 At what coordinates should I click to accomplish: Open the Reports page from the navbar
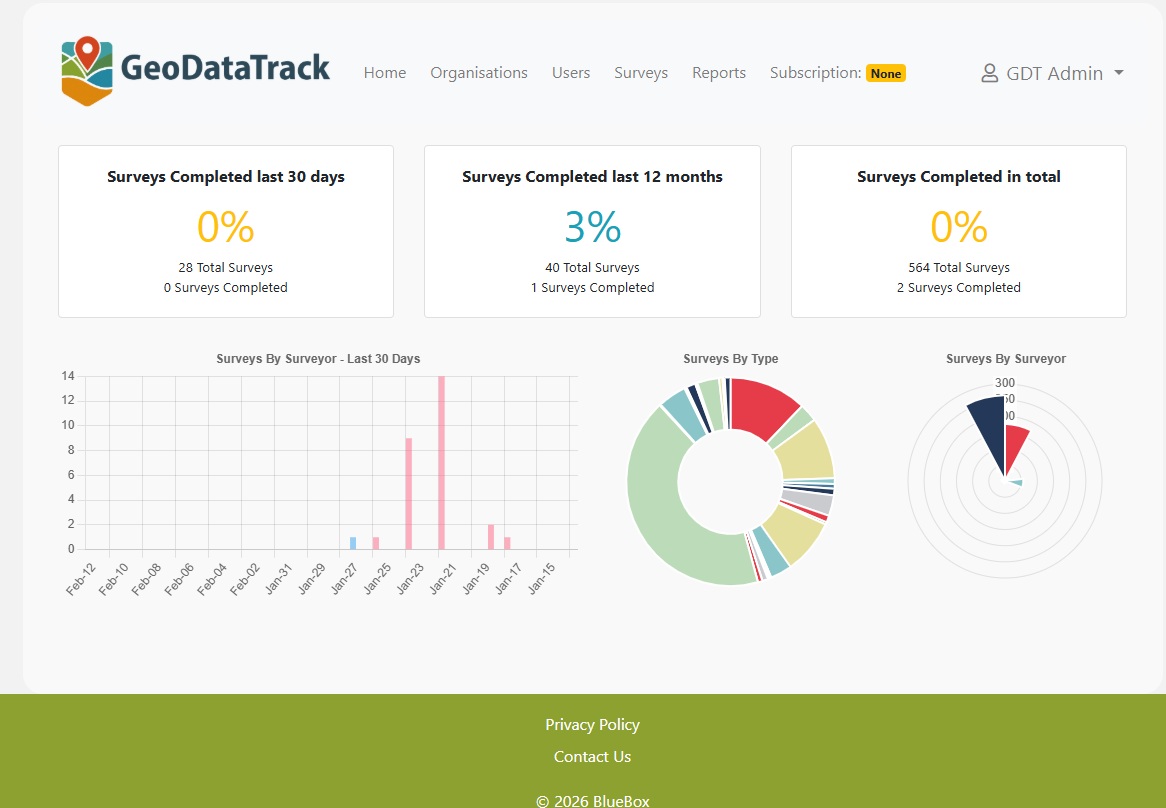tap(718, 72)
